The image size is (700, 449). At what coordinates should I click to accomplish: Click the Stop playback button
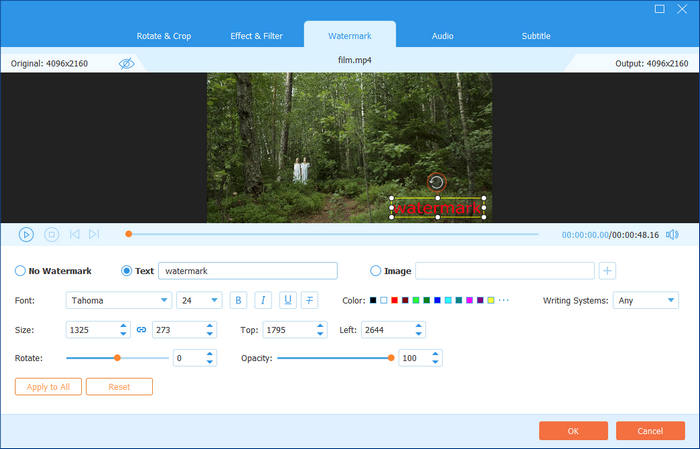(x=52, y=234)
